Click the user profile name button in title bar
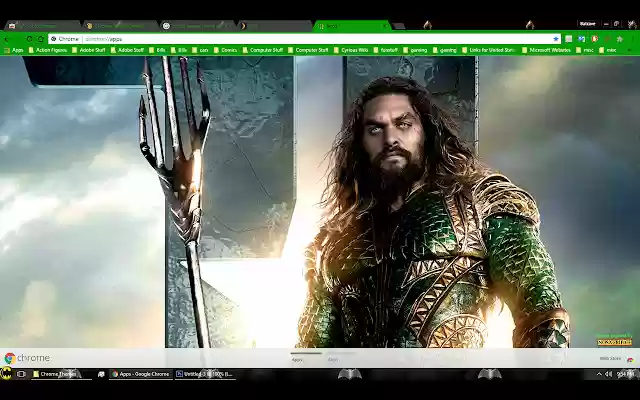The image size is (640, 400). tap(587, 24)
